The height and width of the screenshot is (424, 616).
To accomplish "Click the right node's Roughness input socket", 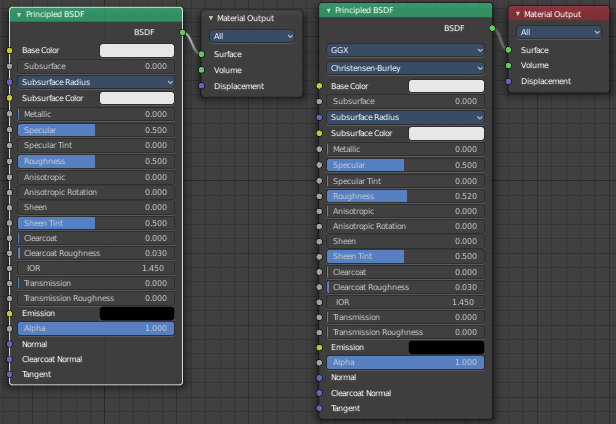I will (x=319, y=196).
